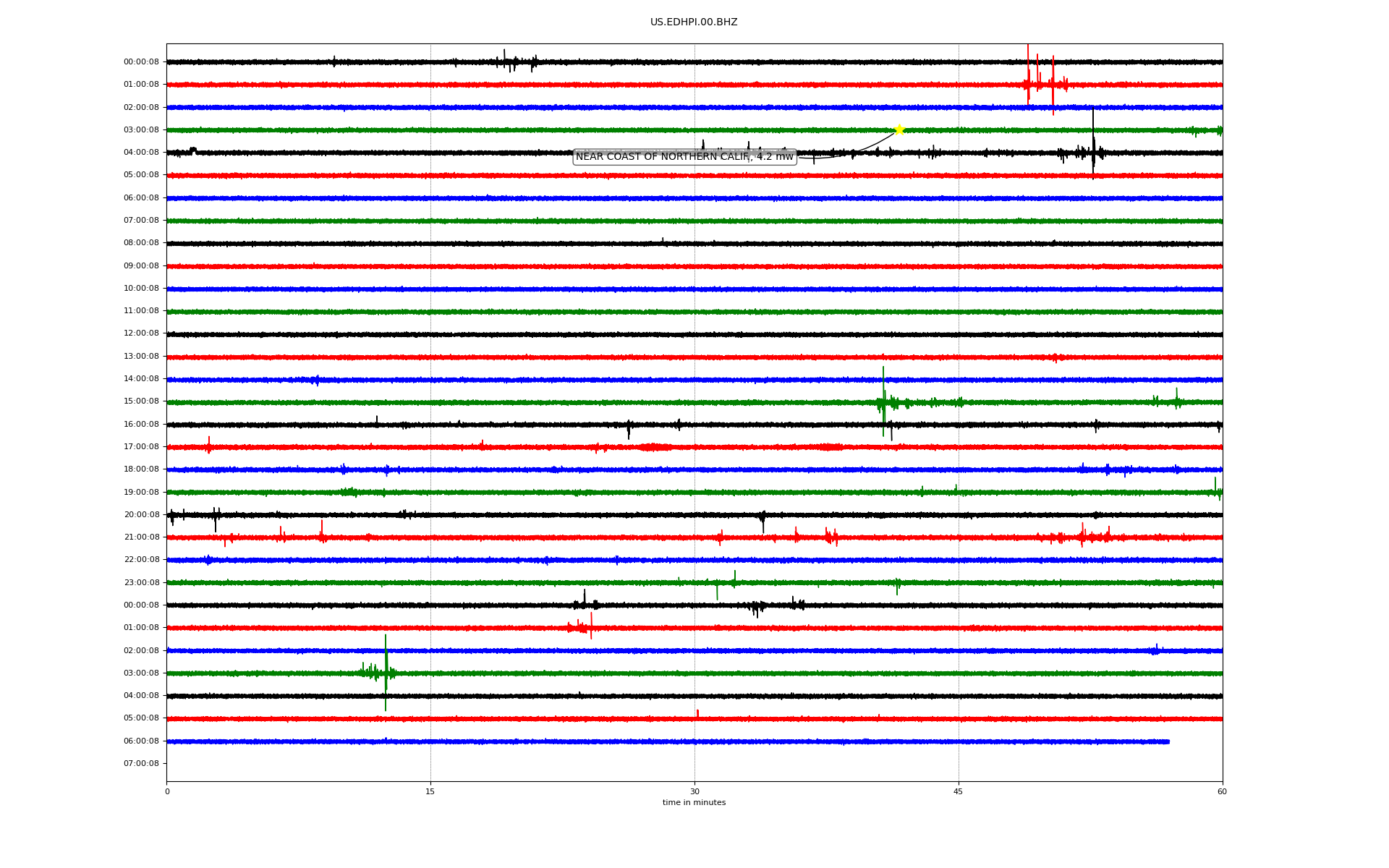
Task: Pick the 60 tick on the minutes axis
Action: coord(1222,791)
